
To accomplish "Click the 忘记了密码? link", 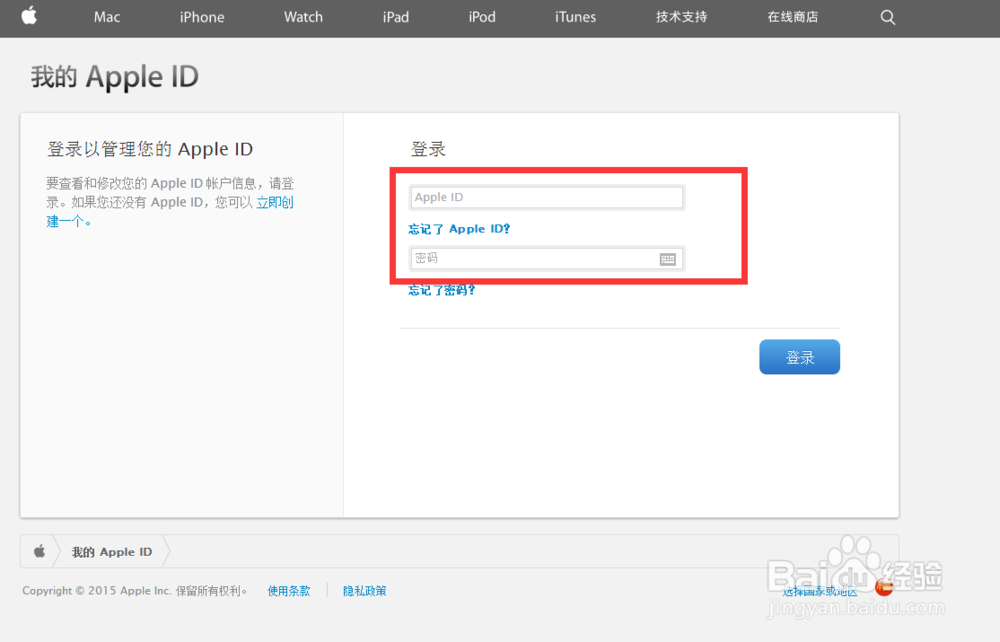I will pyautogui.click(x=441, y=290).
